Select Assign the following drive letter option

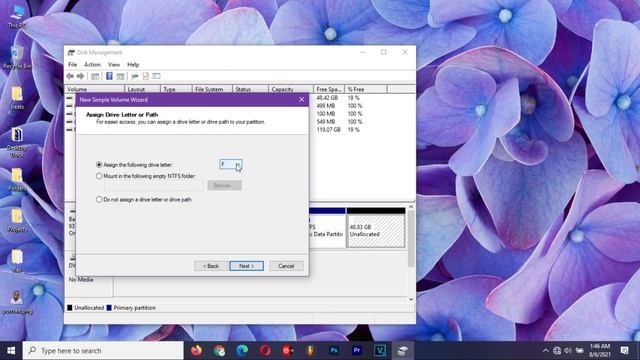[x=136, y=165]
